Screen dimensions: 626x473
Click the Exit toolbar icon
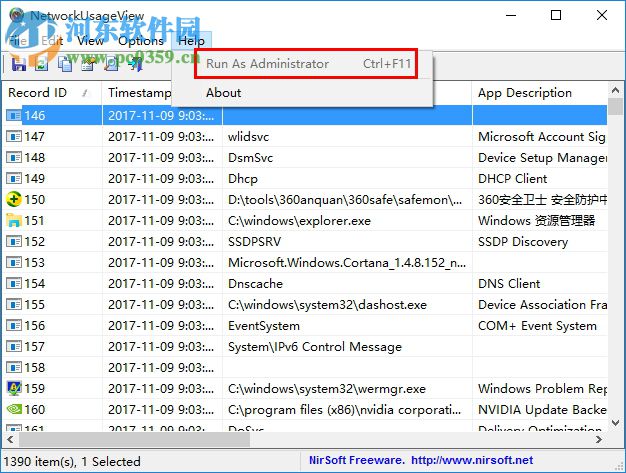coord(135,64)
